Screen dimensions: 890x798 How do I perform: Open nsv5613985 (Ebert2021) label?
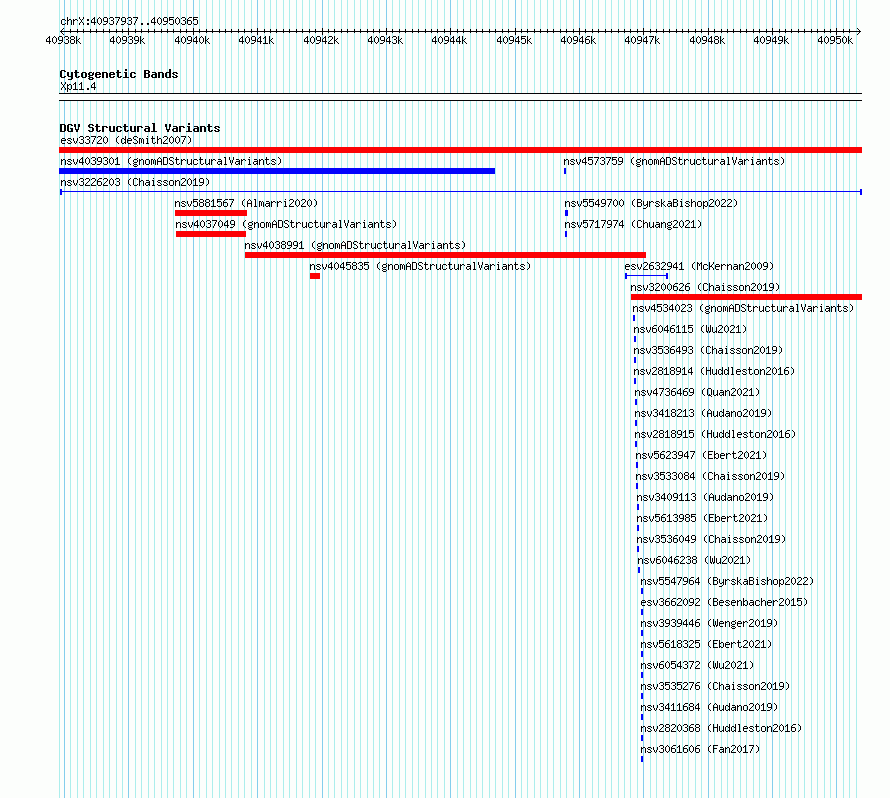coord(702,518)
